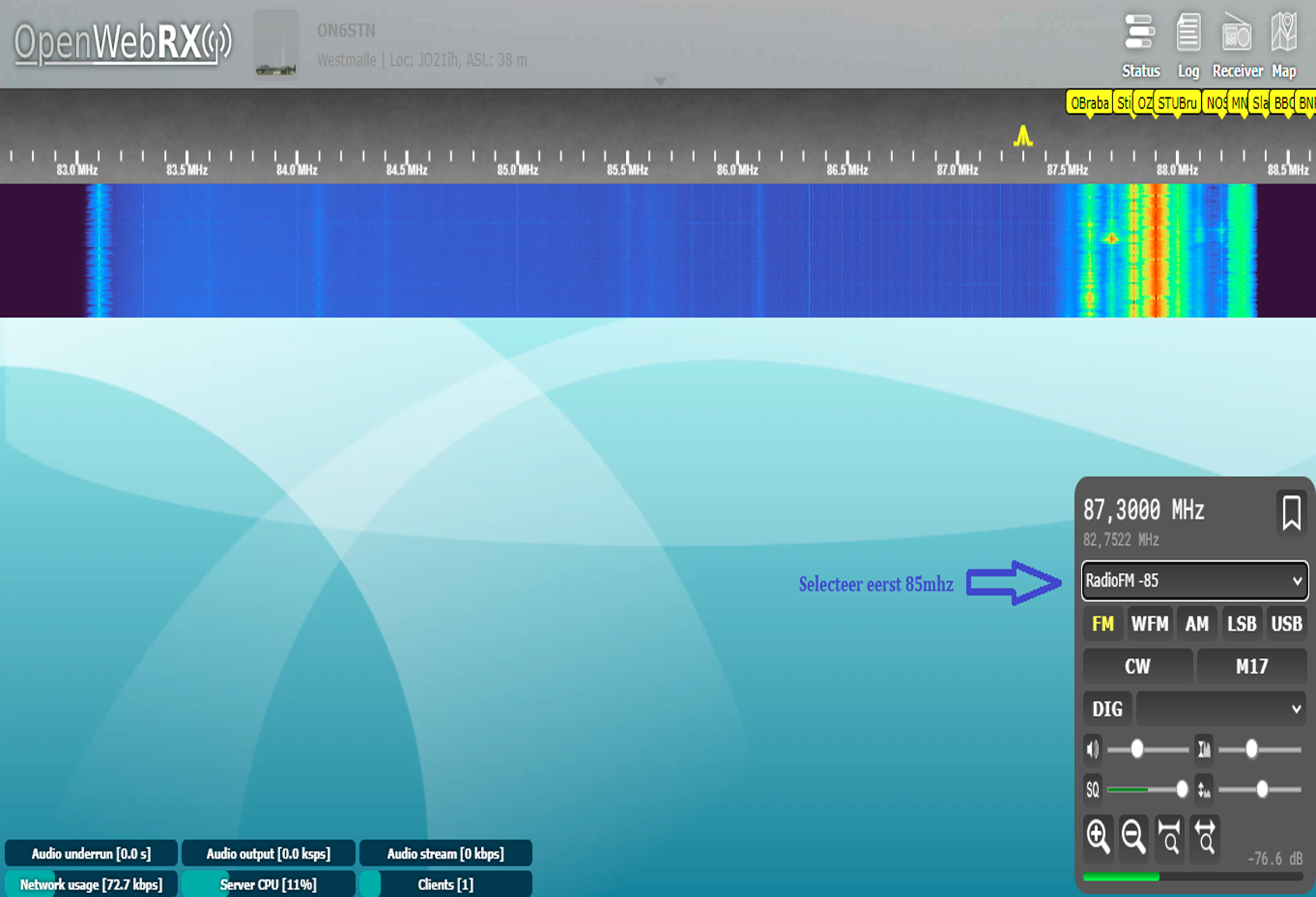Toggle the Receiver panel icon
Image resolution: width=1316 pixels, height=897 pixels.
1237,45
